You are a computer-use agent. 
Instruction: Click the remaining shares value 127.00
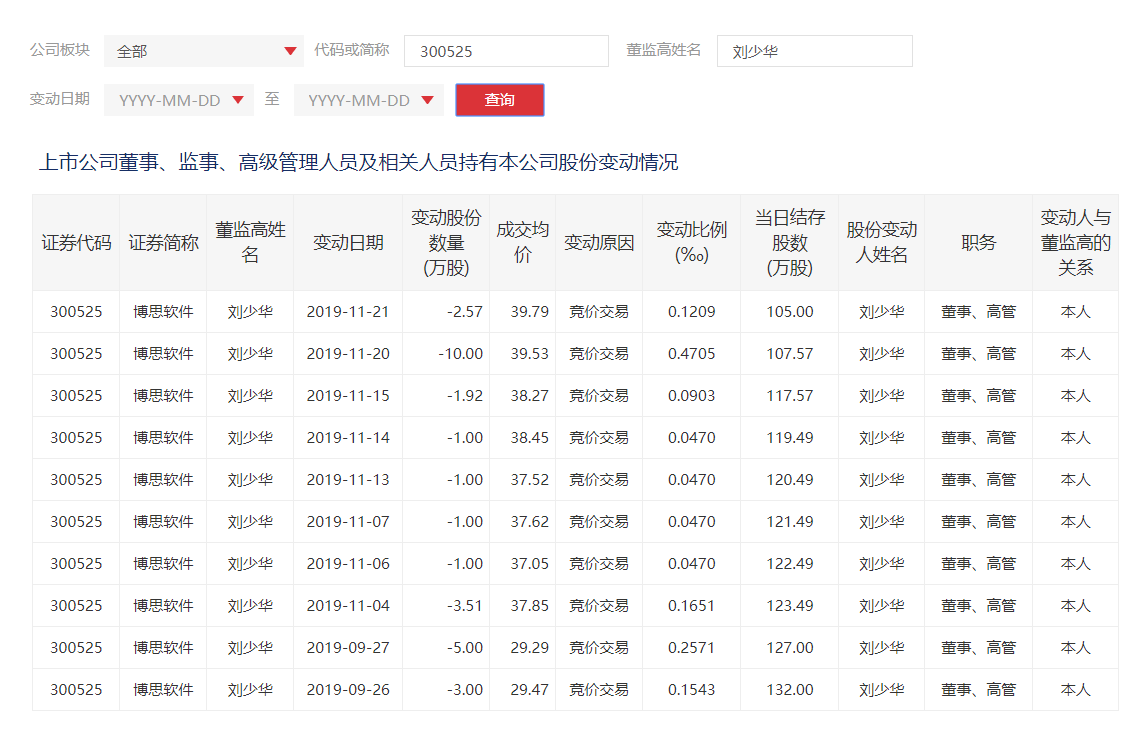[x=790, y=648]
